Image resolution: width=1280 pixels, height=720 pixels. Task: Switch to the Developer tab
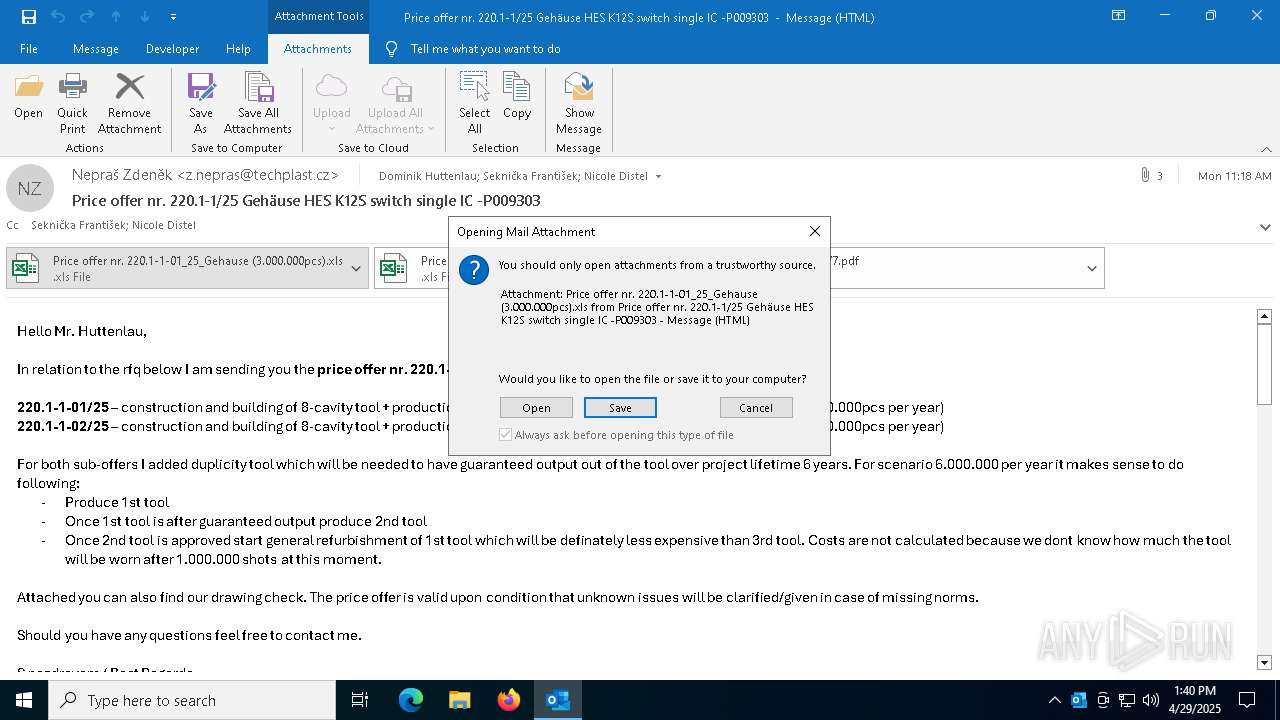172,49
